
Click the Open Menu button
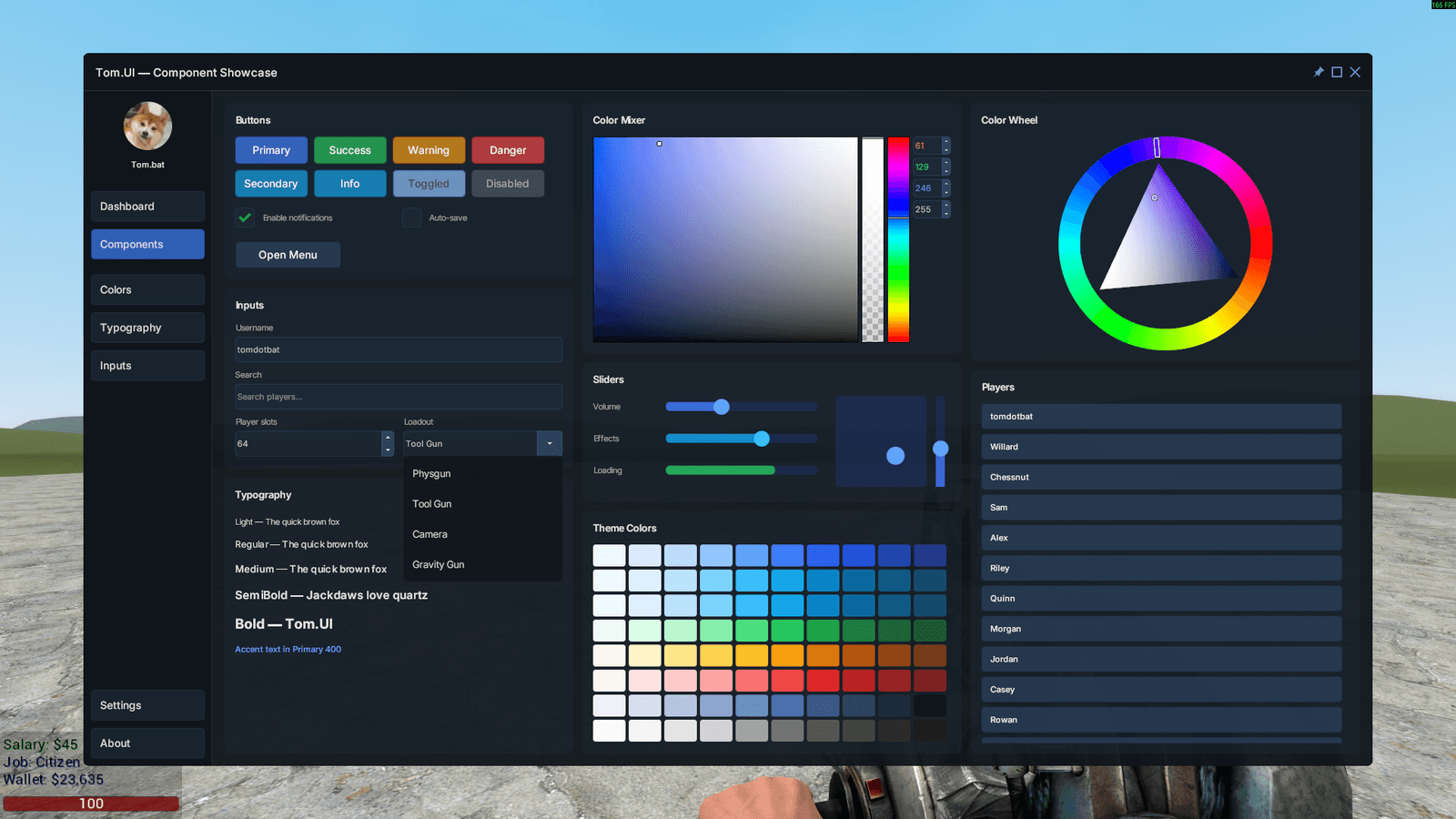(288, 255)
